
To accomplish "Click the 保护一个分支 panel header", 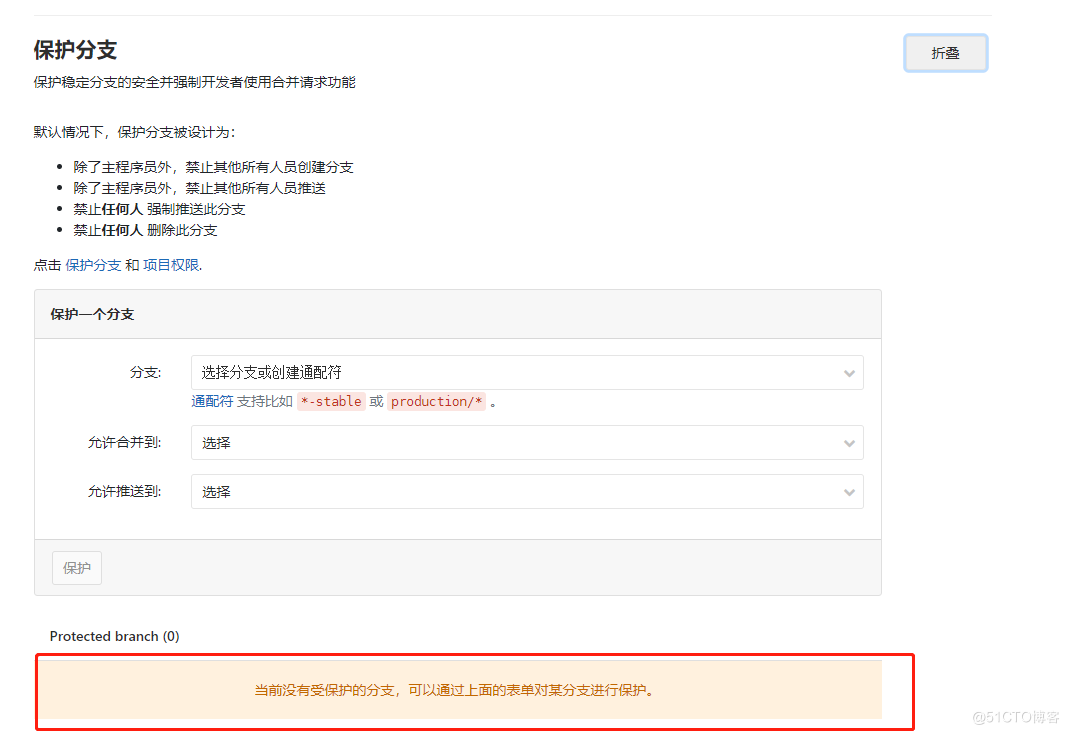I will pos(457,314).
